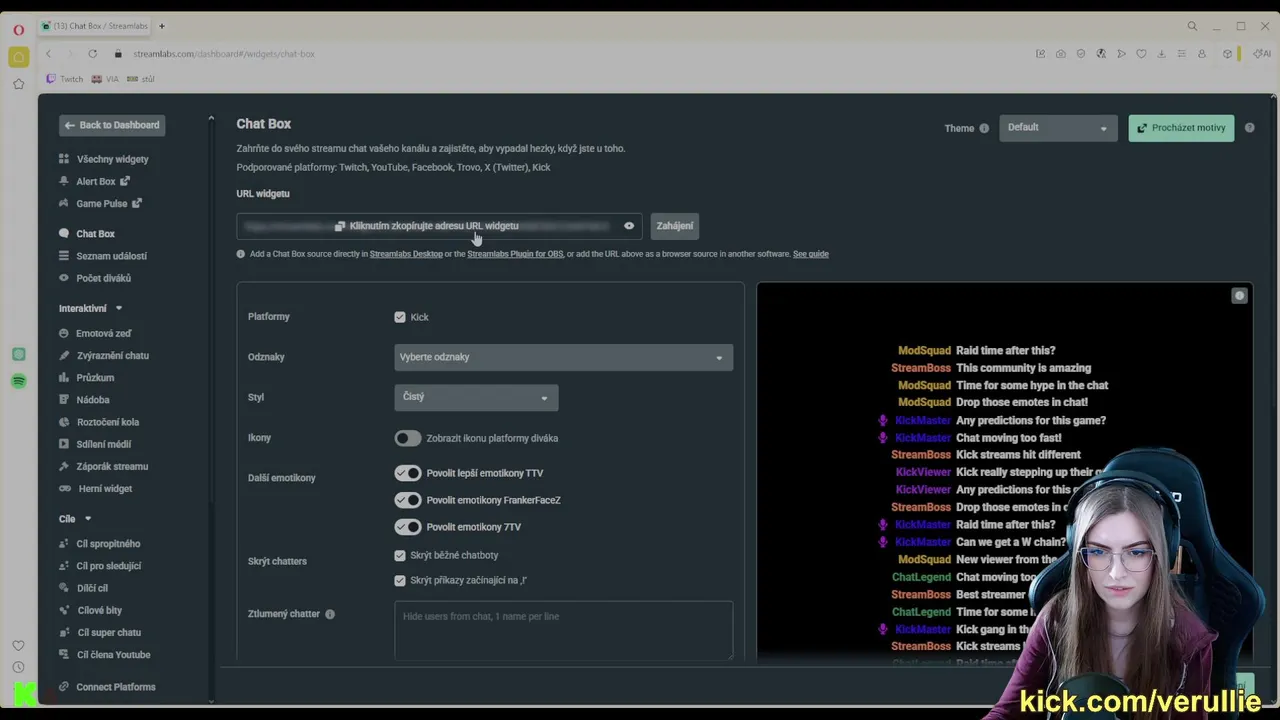Click the eye icon to reveal widget URL
The width and height of the screenshot is (1280, 720).
(x=629, y=226)
